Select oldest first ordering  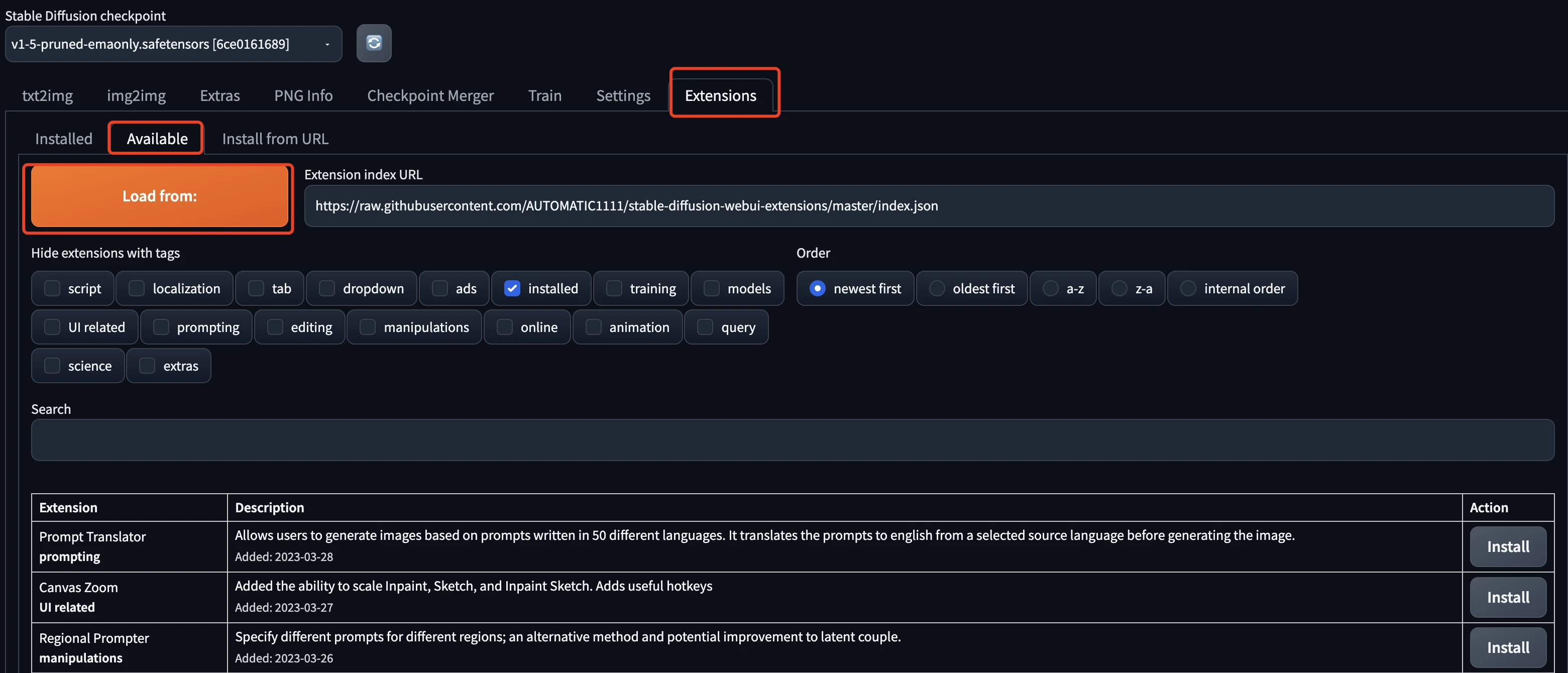point(937,288)
